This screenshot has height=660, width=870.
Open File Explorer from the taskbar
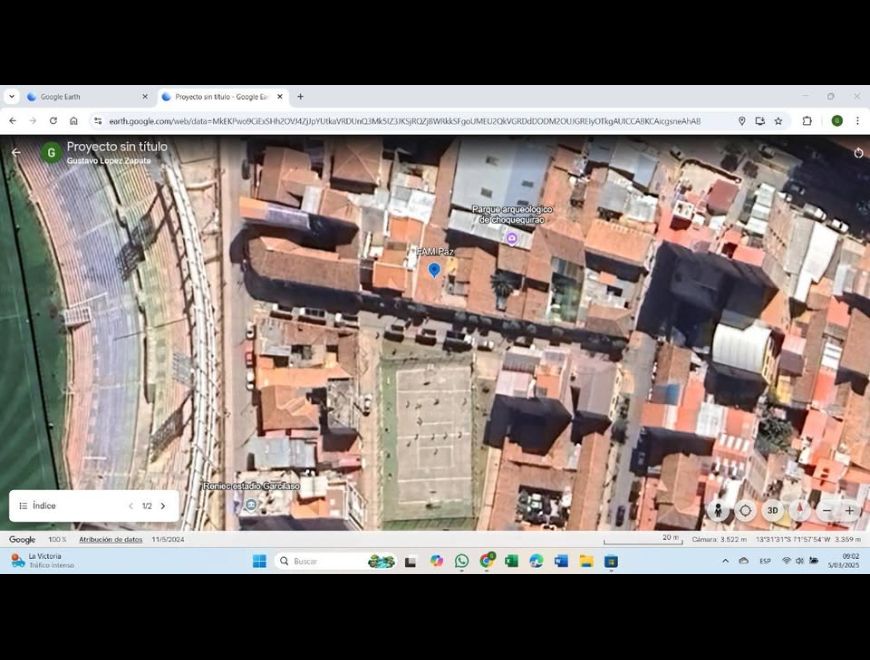pos(586,561)
